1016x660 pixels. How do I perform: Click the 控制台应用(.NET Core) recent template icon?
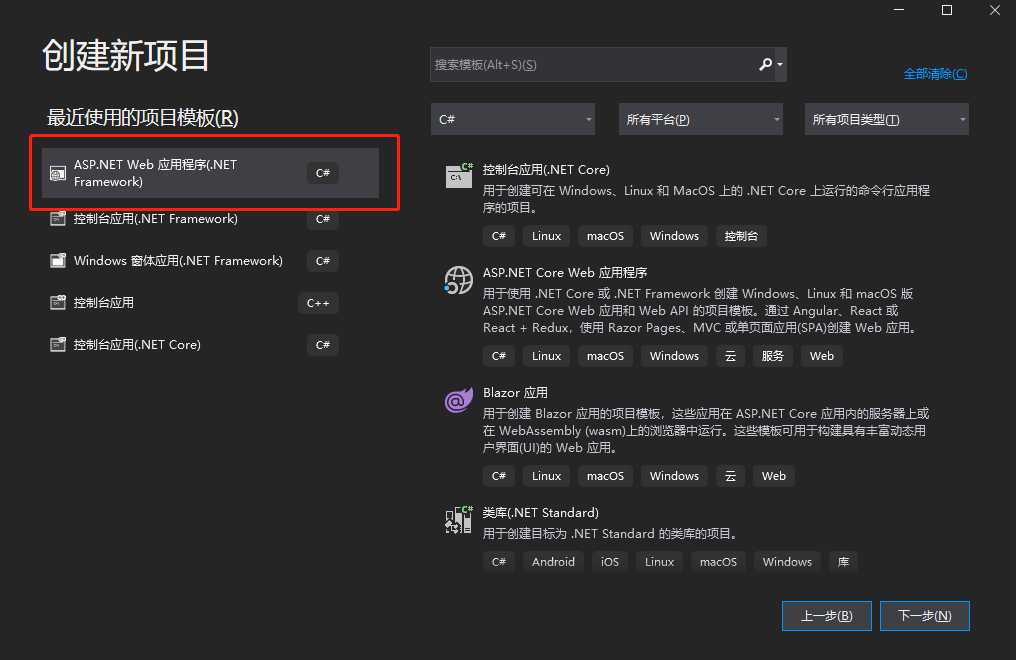58,345
